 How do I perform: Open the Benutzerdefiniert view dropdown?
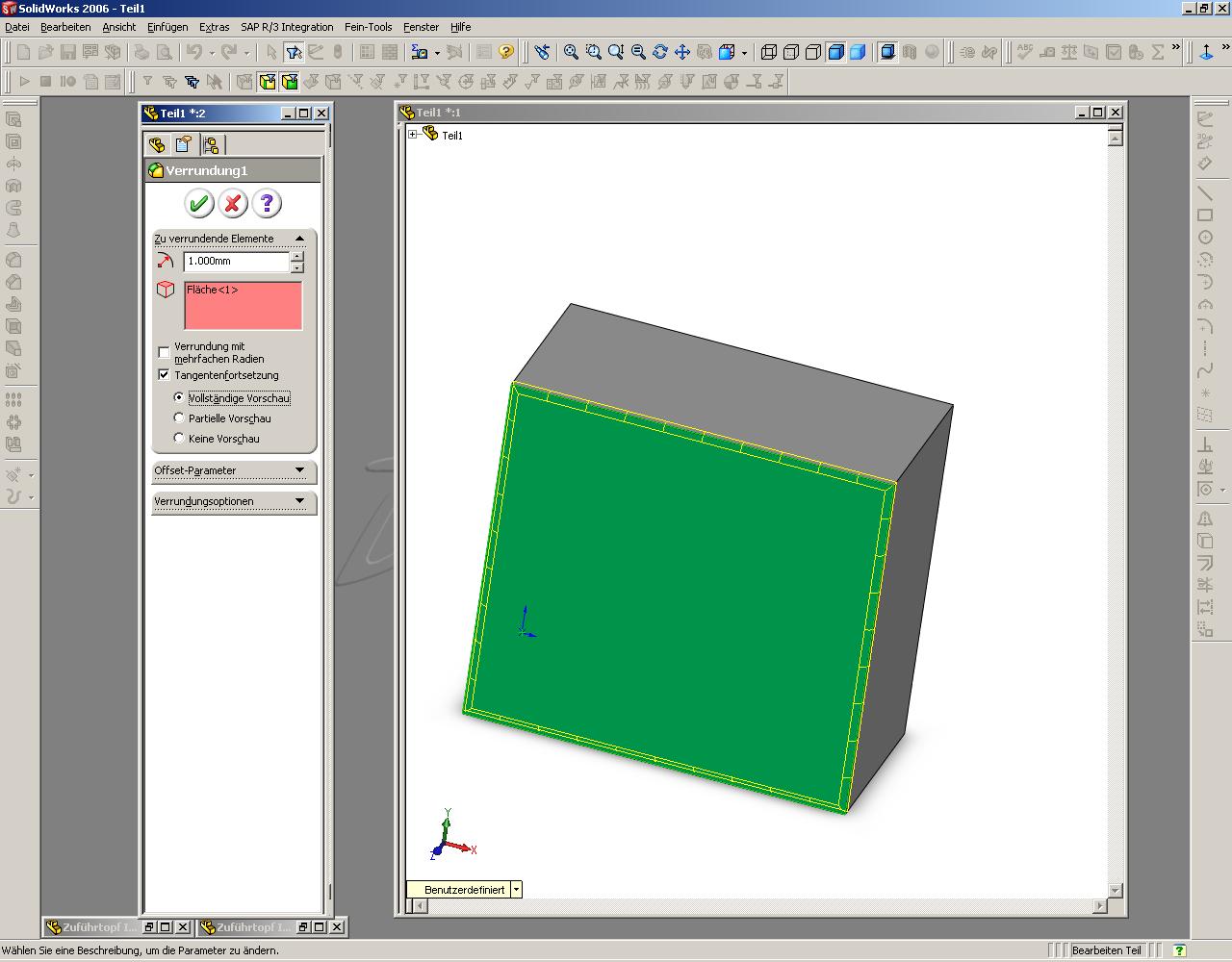[x=516, y=890]
